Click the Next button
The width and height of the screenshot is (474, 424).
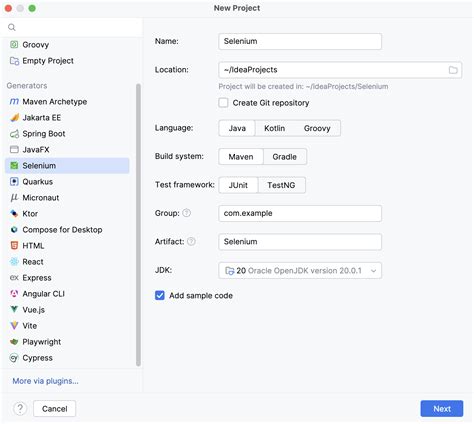442,409
